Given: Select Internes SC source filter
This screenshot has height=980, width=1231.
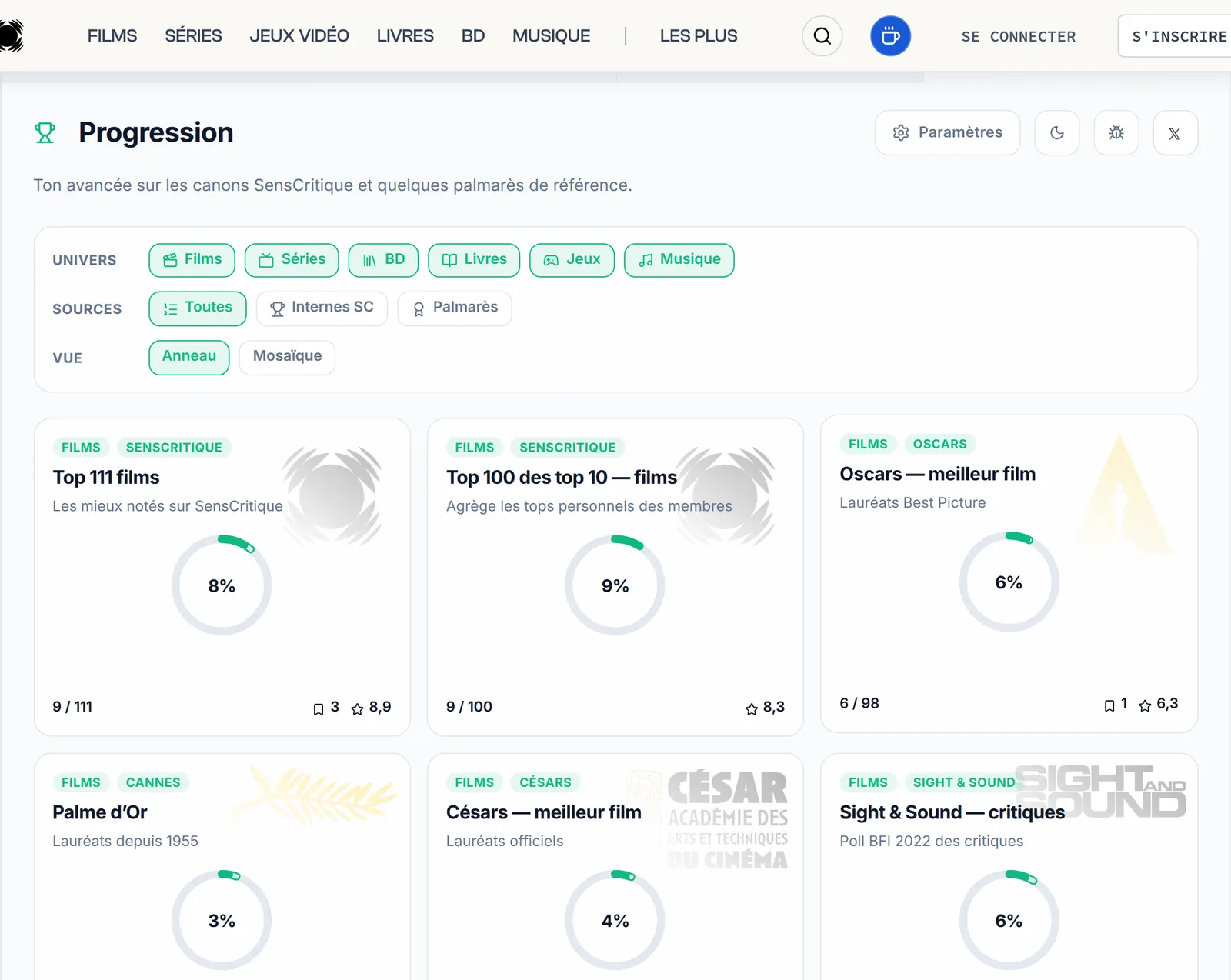Looking at the screenshot, I should (322, 308).
